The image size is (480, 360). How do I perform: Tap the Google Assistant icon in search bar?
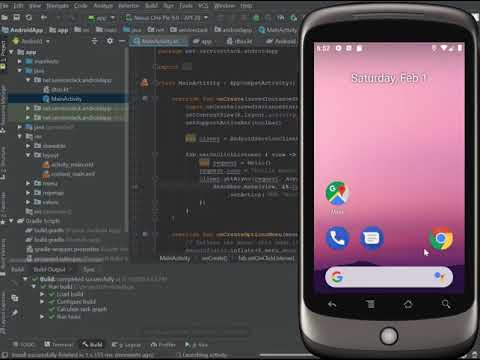point(439,277)
